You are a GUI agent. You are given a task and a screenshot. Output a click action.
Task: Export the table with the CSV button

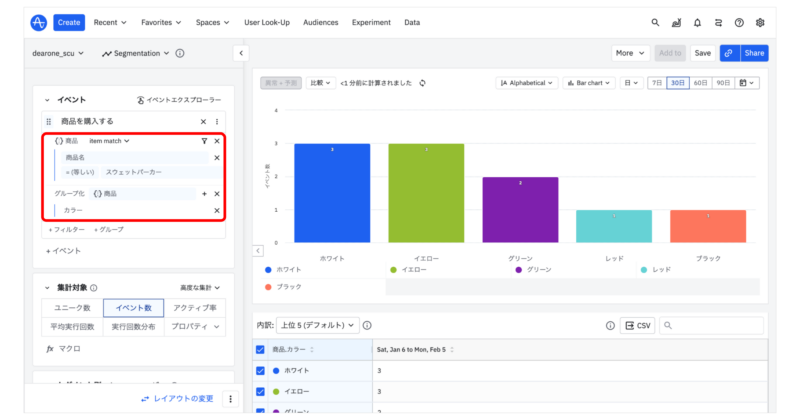point(637,325)
